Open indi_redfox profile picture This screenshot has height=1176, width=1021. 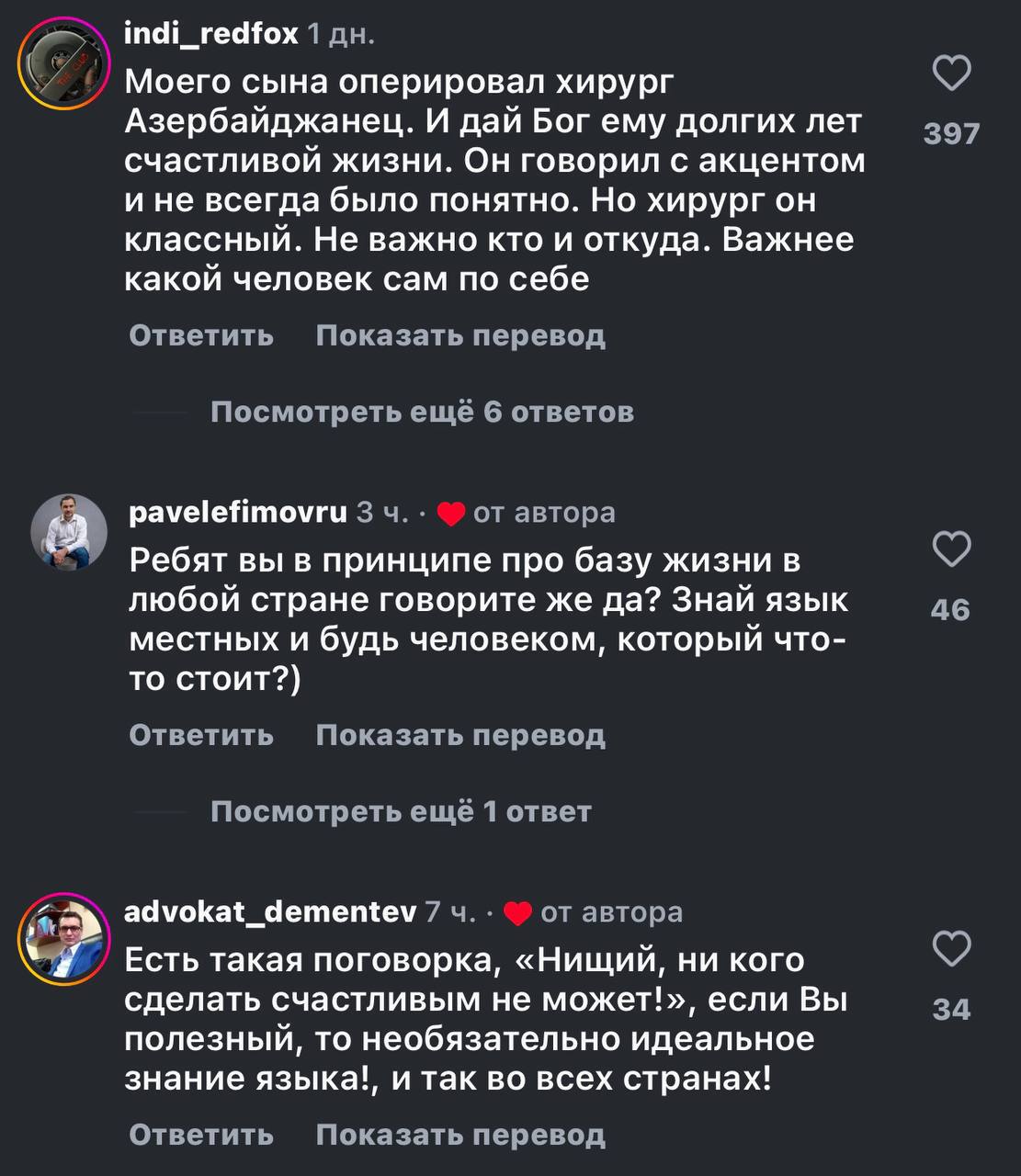click(63, 64)
